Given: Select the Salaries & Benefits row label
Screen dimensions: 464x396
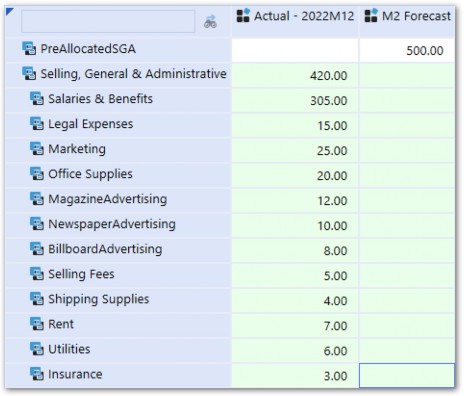Looking at the screenshot, I should click(100, 99).
